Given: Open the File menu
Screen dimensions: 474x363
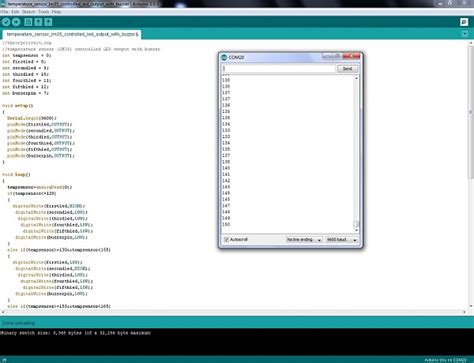Looking at the screenshot, I should (4, 12).
